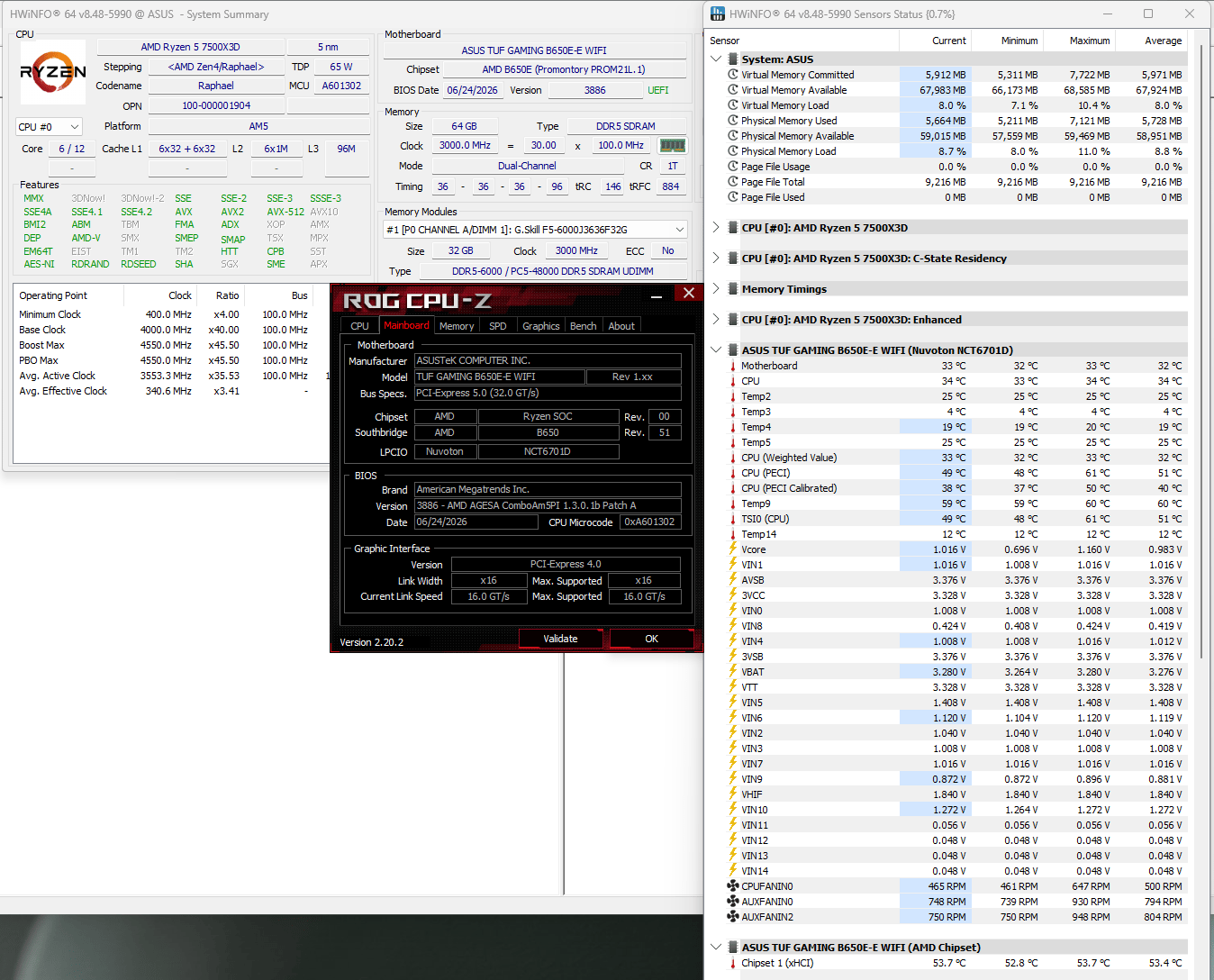The width and height of the screenshot is (1214, 980).
Task: Minimize the ROG CPU-Z window
Action: (x=657, y=295)
